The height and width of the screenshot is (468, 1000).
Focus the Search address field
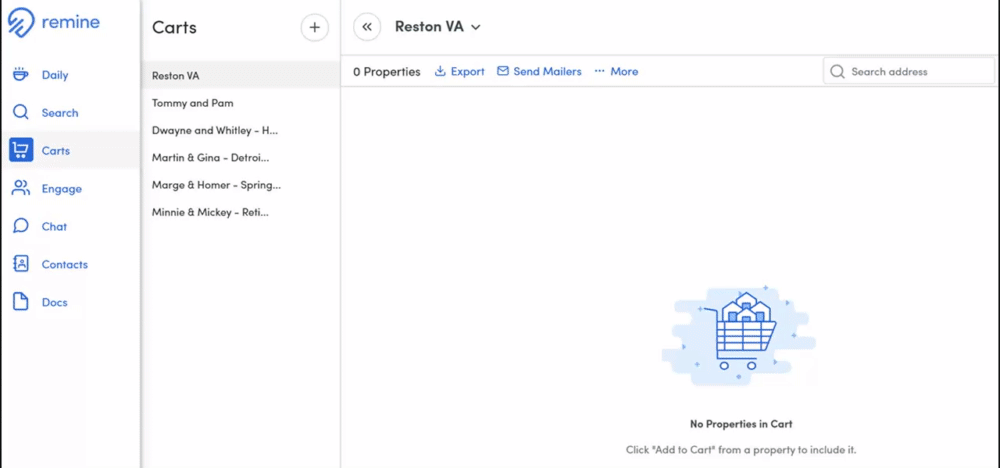[x=909, y=71]
